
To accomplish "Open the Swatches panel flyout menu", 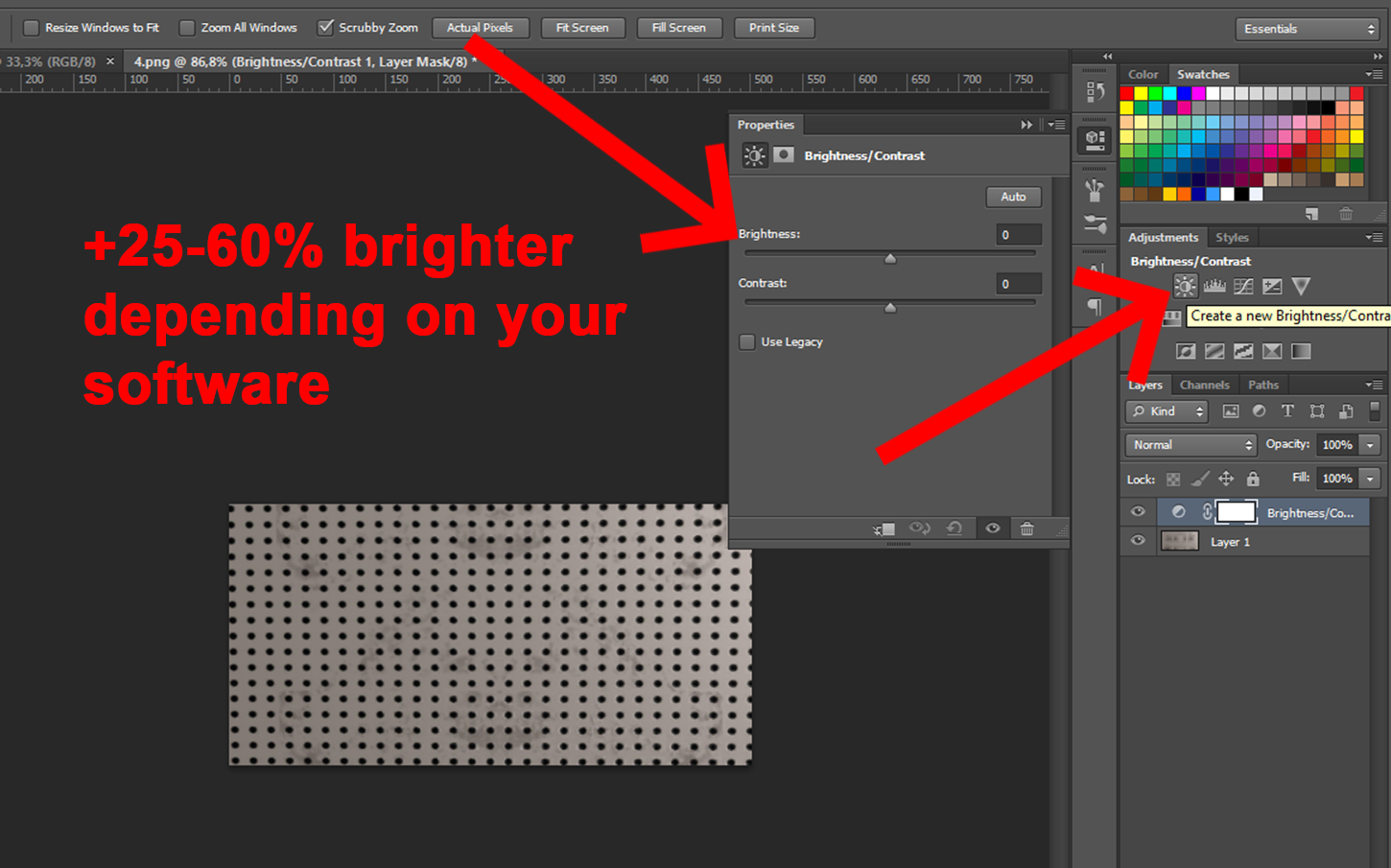I will coord(1375,74).
